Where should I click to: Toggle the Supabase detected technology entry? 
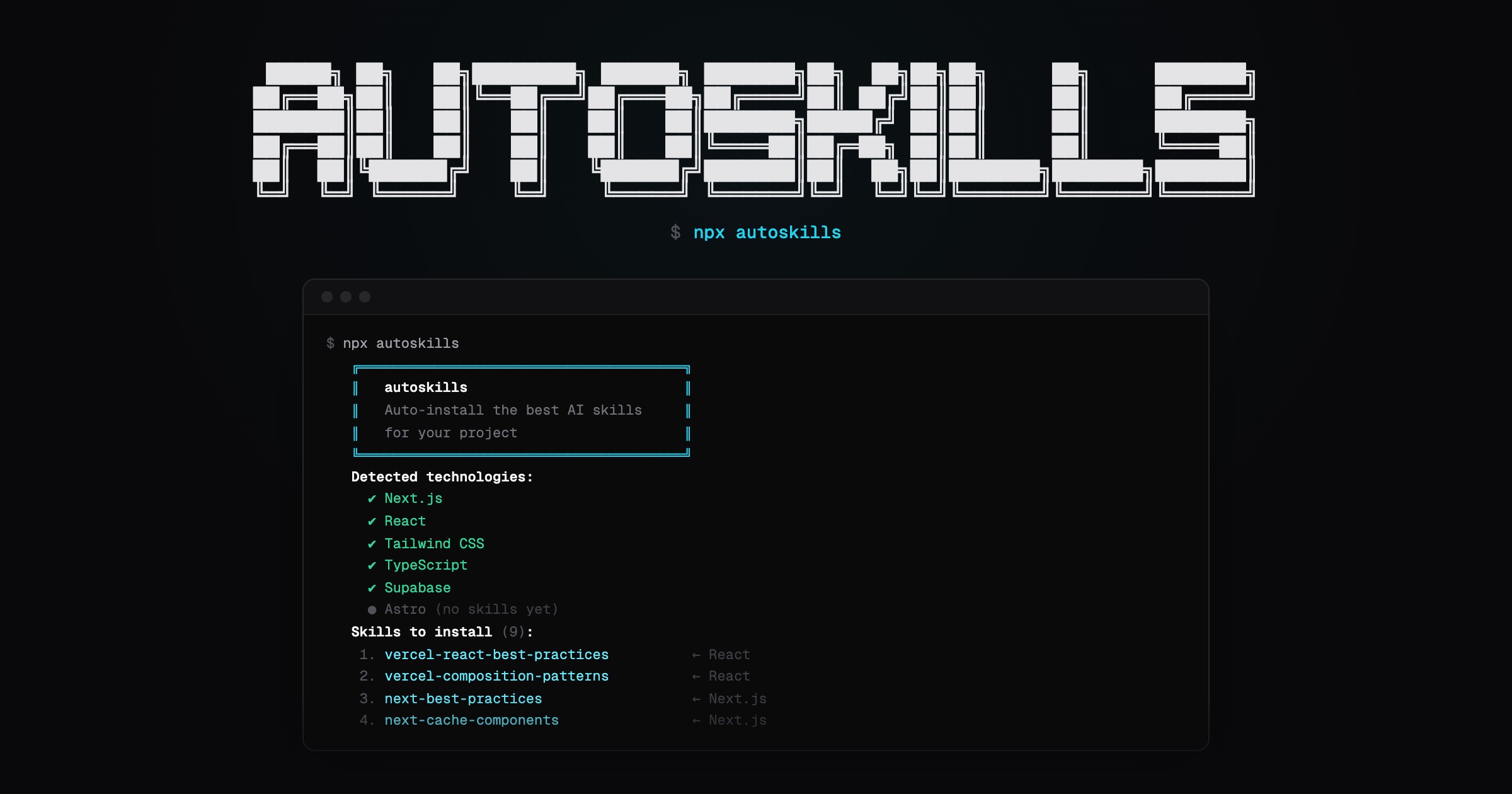[417, 587]
